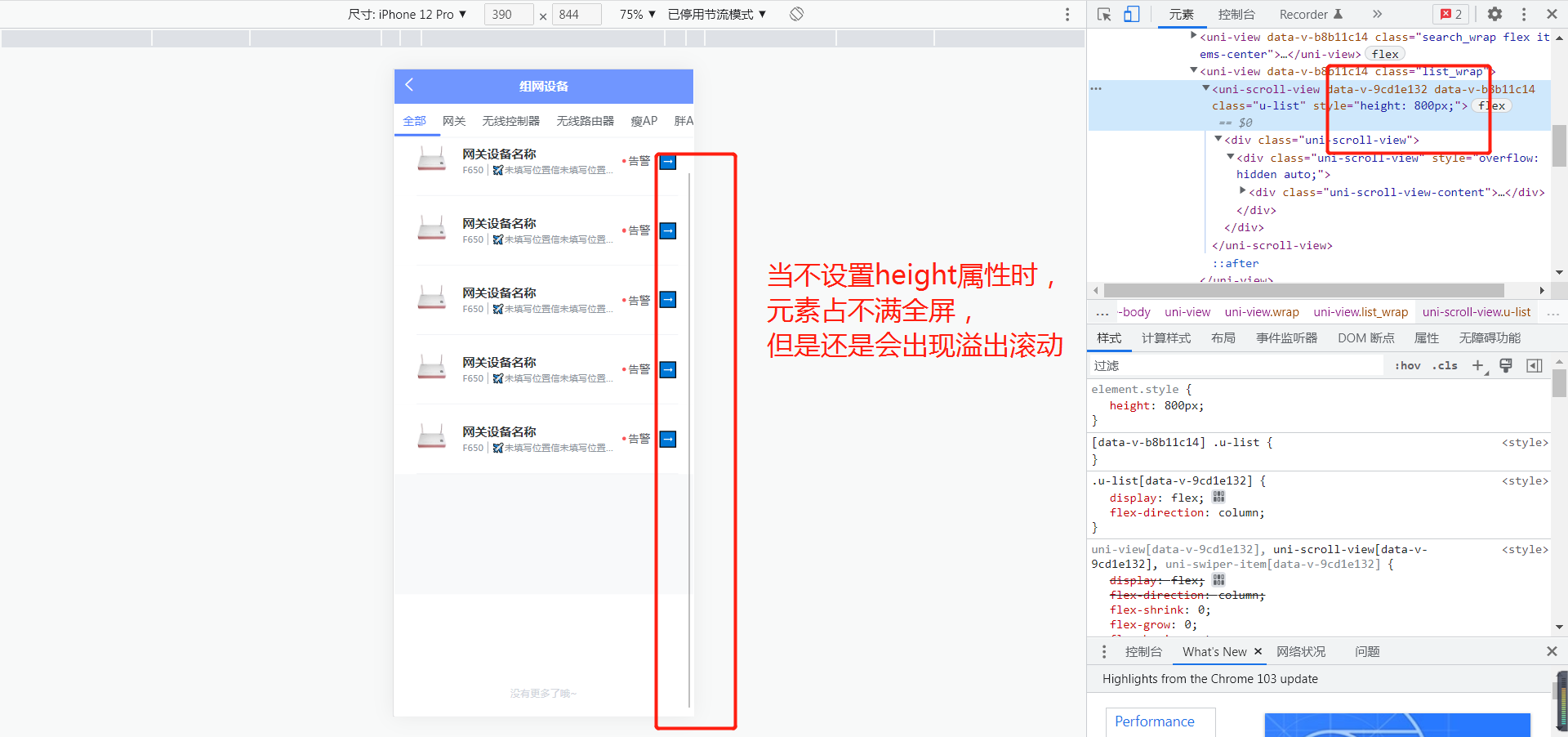Open the DevTools settings gear
Screen dimensions: 1568x737
1494,14
